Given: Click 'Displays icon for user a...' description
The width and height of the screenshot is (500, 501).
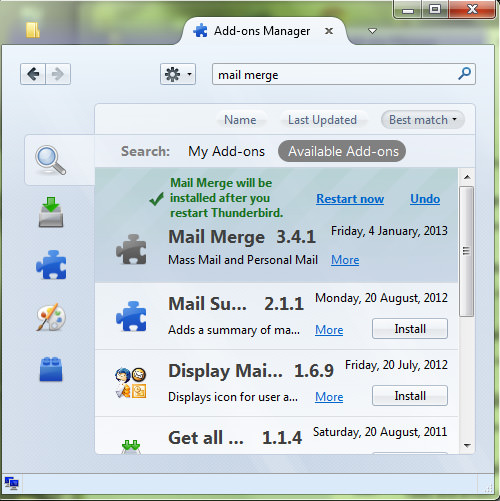Looking at the screenshot, I should click(x=233, y=397).
